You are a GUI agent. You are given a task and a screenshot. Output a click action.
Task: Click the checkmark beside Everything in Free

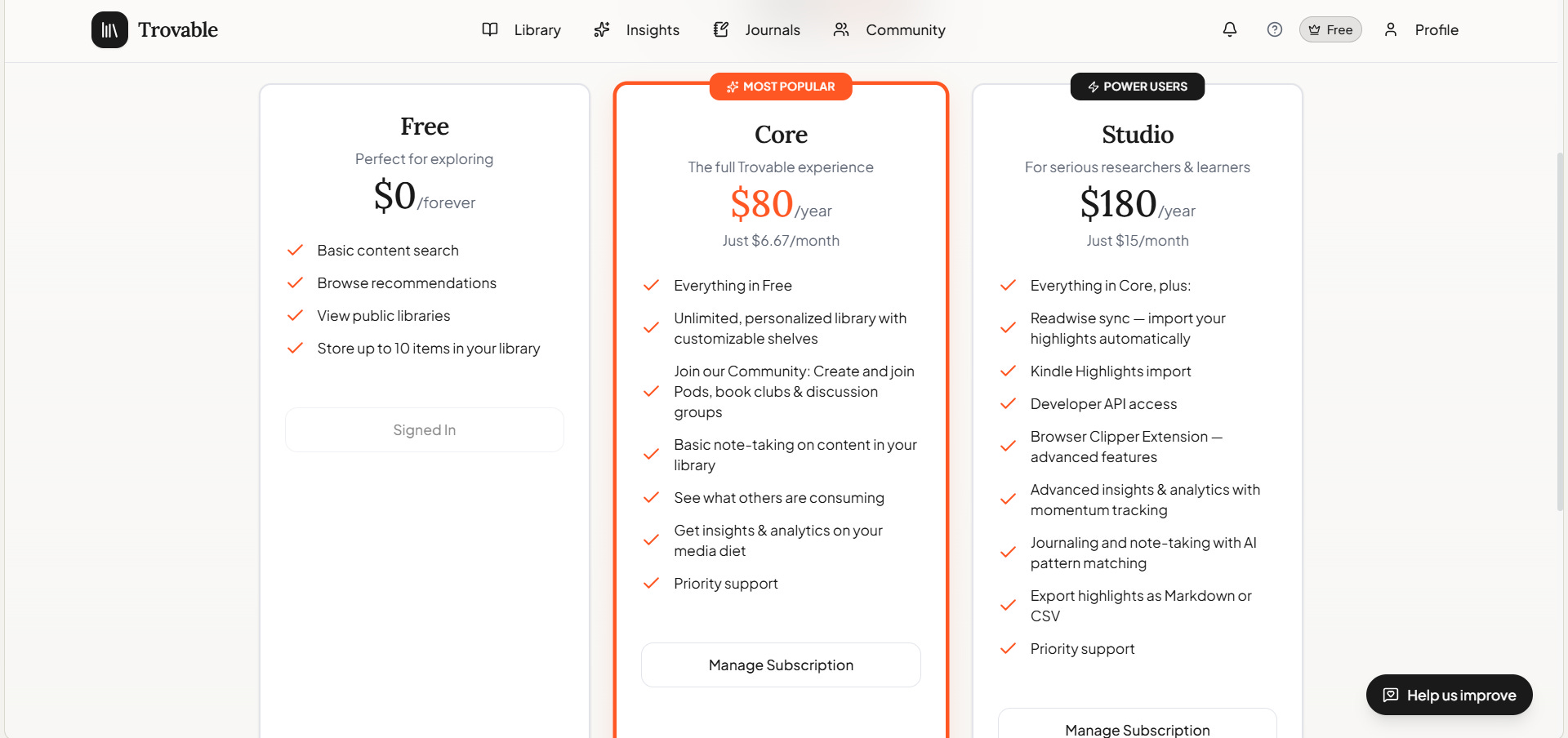pos(652,285)
